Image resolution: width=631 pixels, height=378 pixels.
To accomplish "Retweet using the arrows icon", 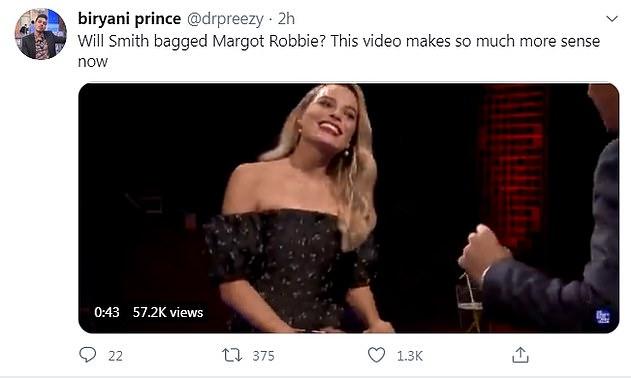I will [232, 355].
